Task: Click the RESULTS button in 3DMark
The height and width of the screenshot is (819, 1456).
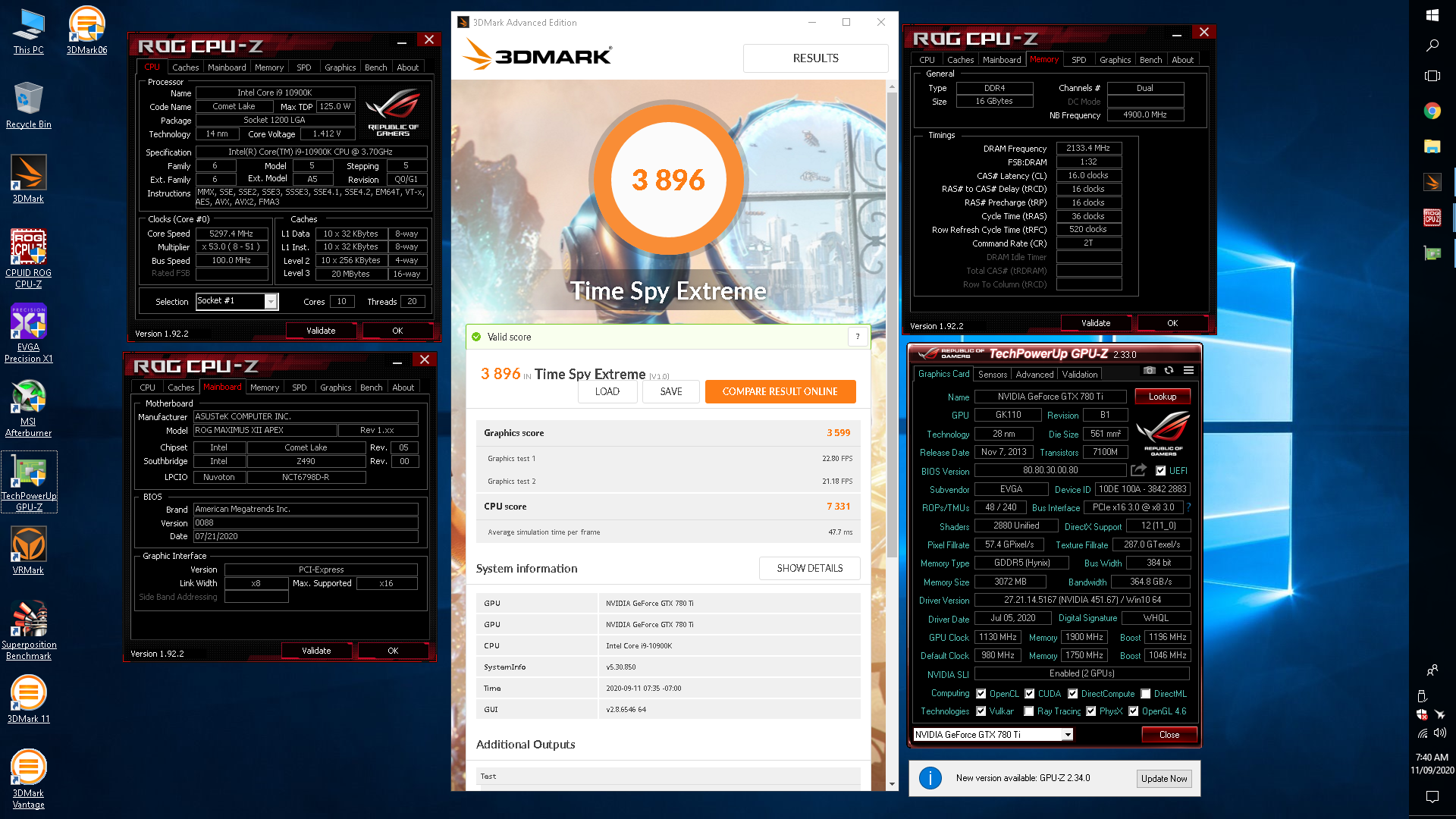Action: (816, 58)
